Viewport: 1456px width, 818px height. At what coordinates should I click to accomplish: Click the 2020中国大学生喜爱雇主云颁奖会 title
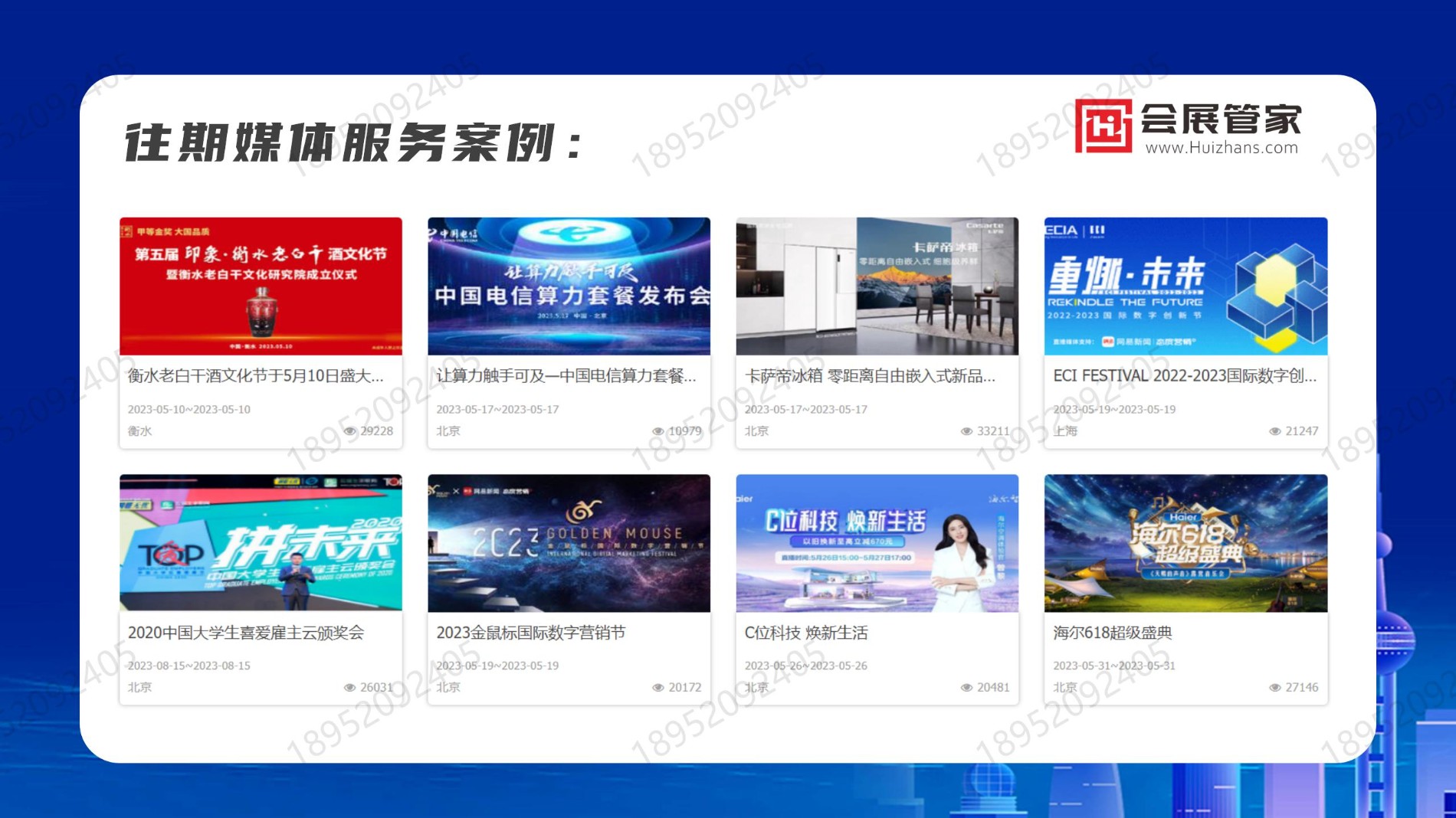click(246, 633)
